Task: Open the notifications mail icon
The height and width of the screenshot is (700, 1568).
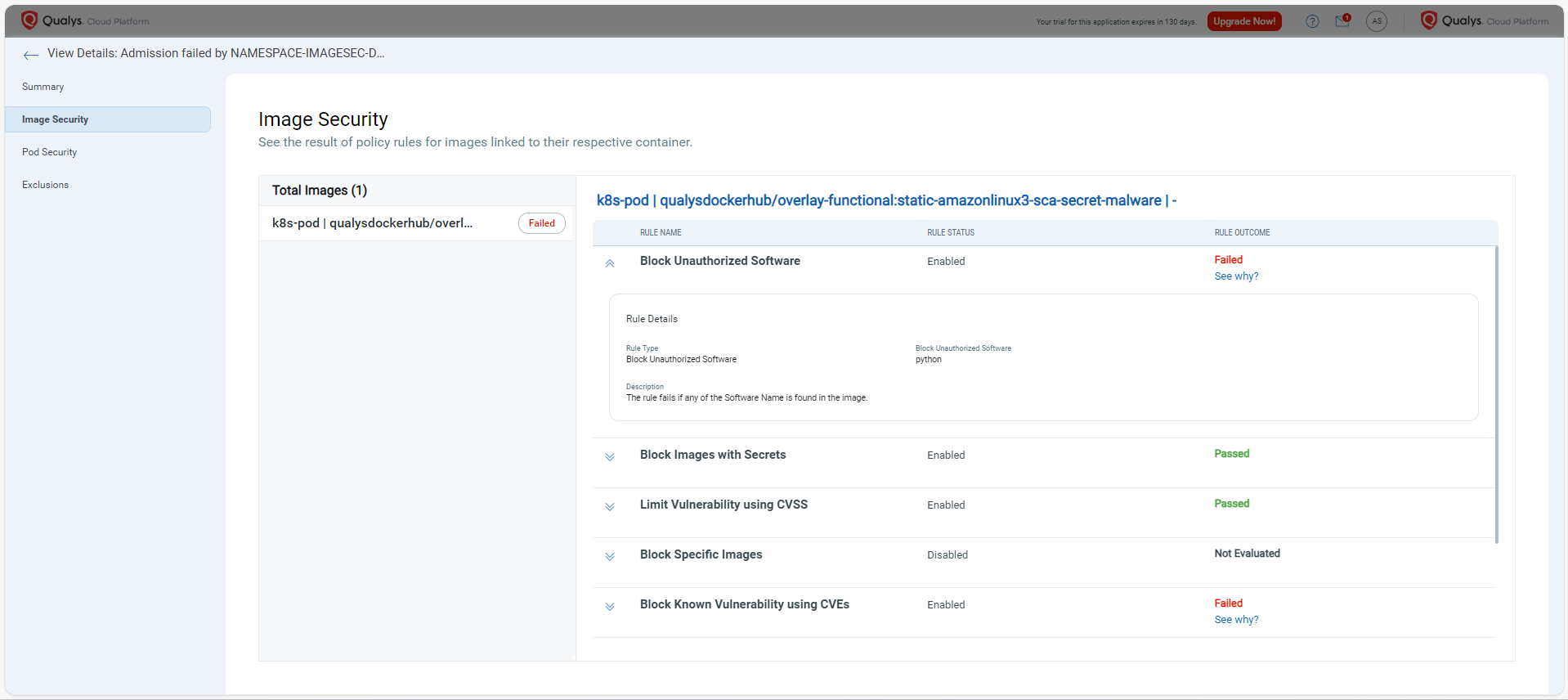Action: tap(1342, 21)
